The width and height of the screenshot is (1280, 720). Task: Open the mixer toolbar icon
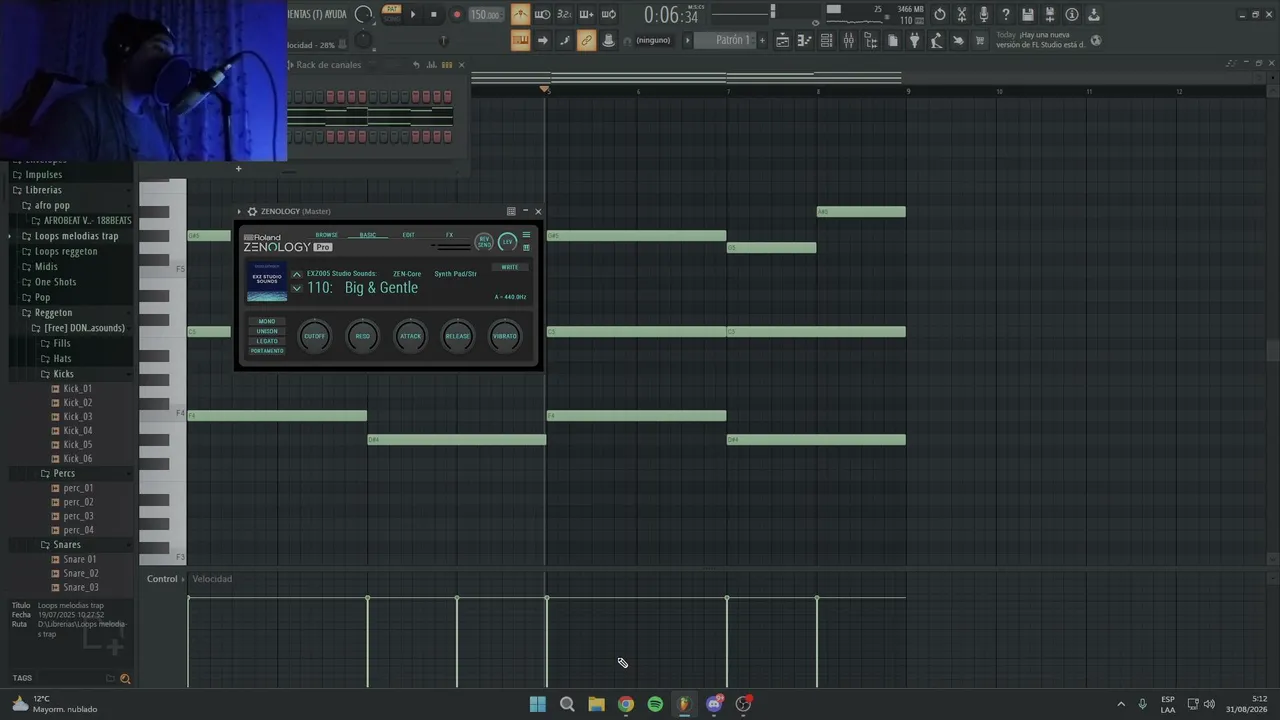pos(849,40)
